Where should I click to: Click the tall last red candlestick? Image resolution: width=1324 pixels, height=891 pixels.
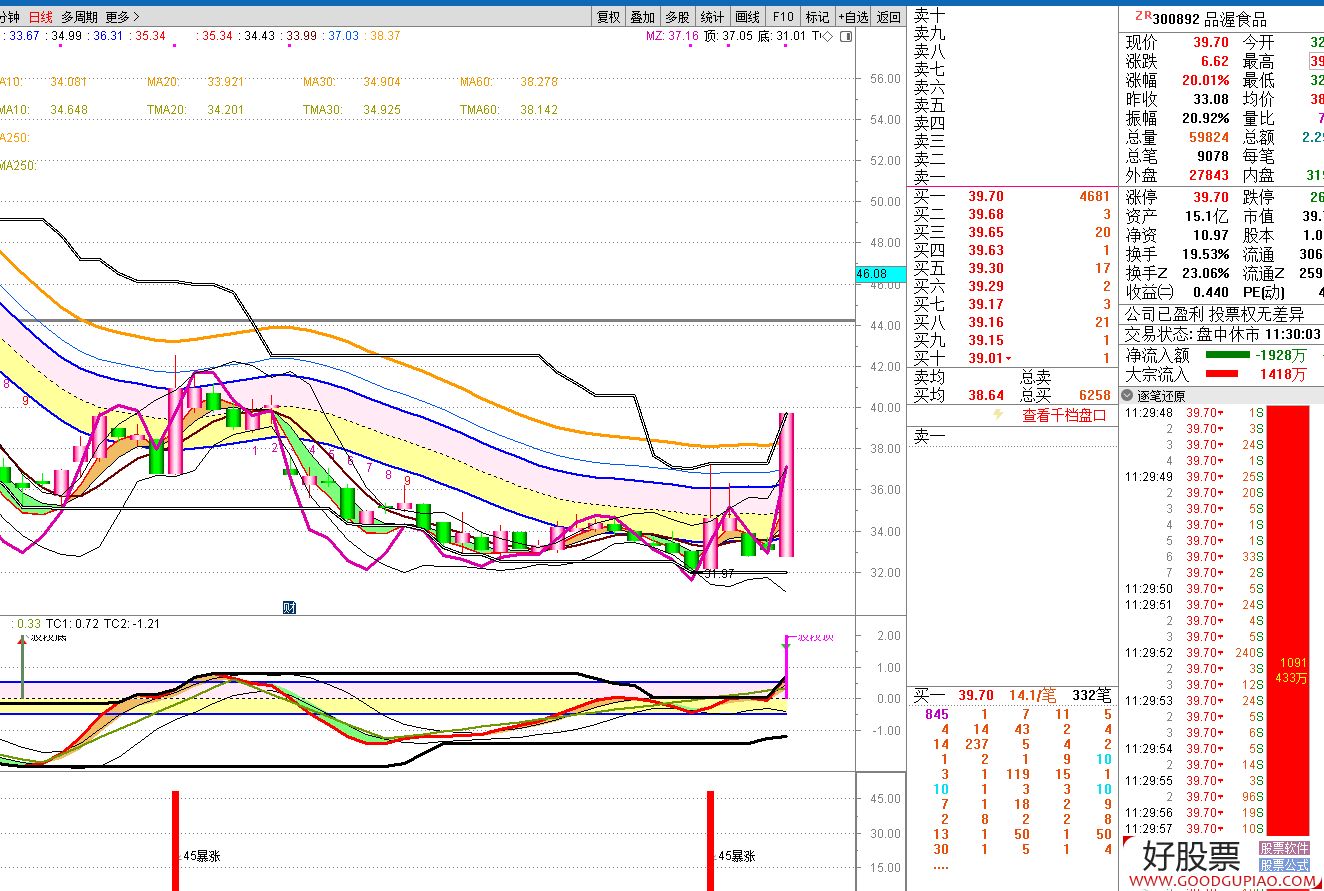pyautogui.click(x=786, y=484)
